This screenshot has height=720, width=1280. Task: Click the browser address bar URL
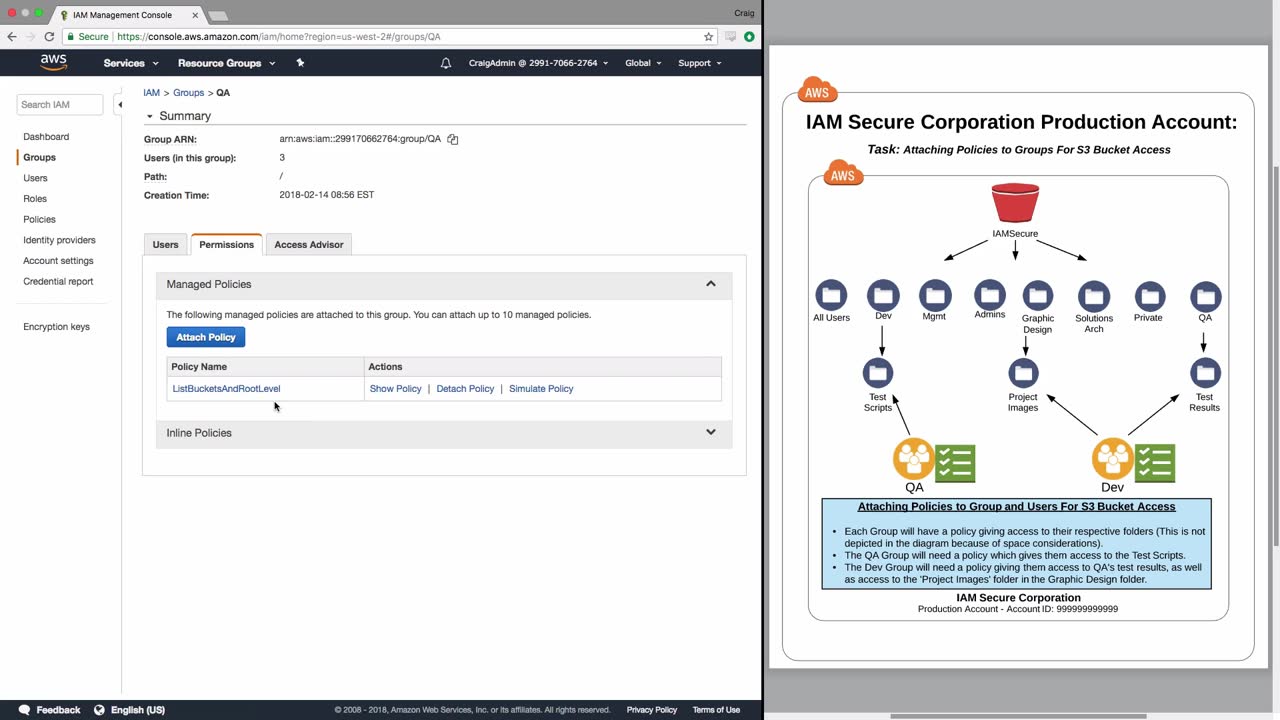pyautogui.click(x=279, y=37)
